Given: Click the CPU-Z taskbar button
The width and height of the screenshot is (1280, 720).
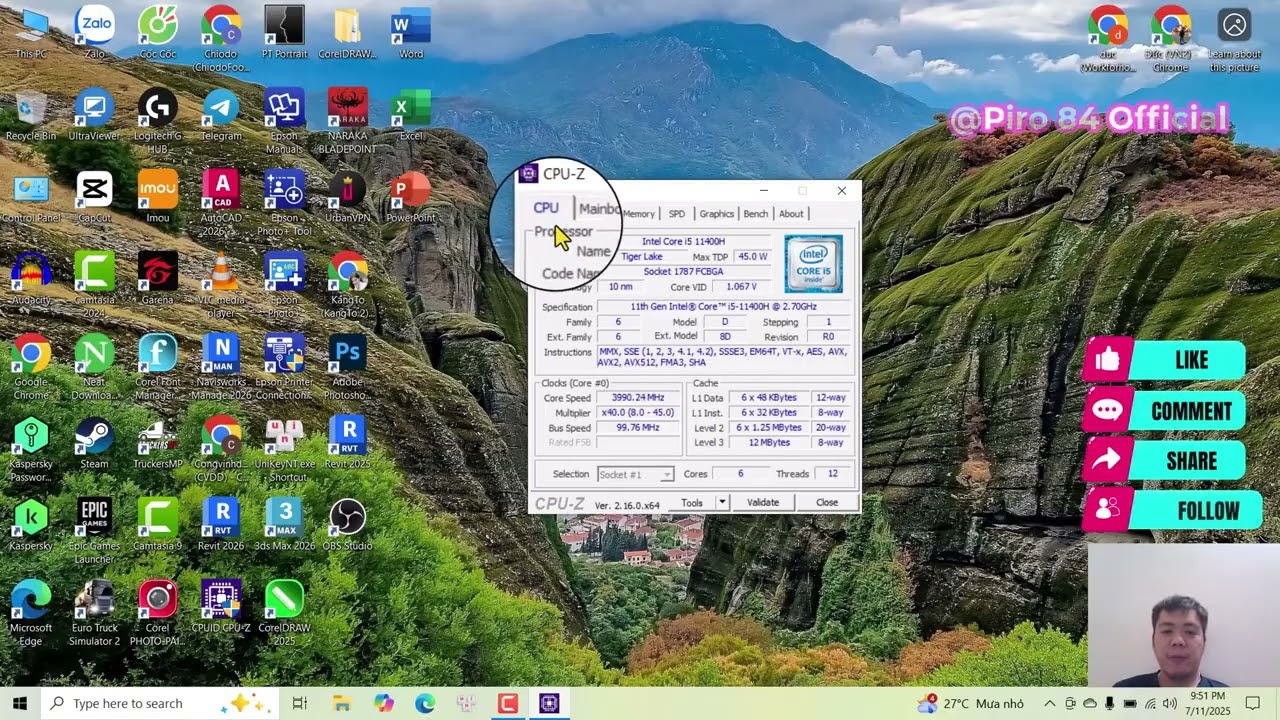Looking at the screenshot, I should [x=549, y=703].
